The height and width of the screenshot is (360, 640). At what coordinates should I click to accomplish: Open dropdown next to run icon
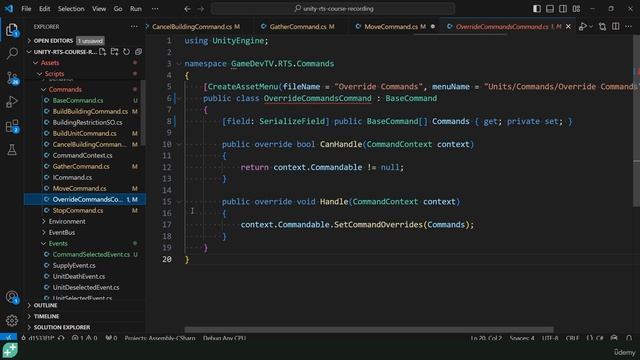click(590, 27)
